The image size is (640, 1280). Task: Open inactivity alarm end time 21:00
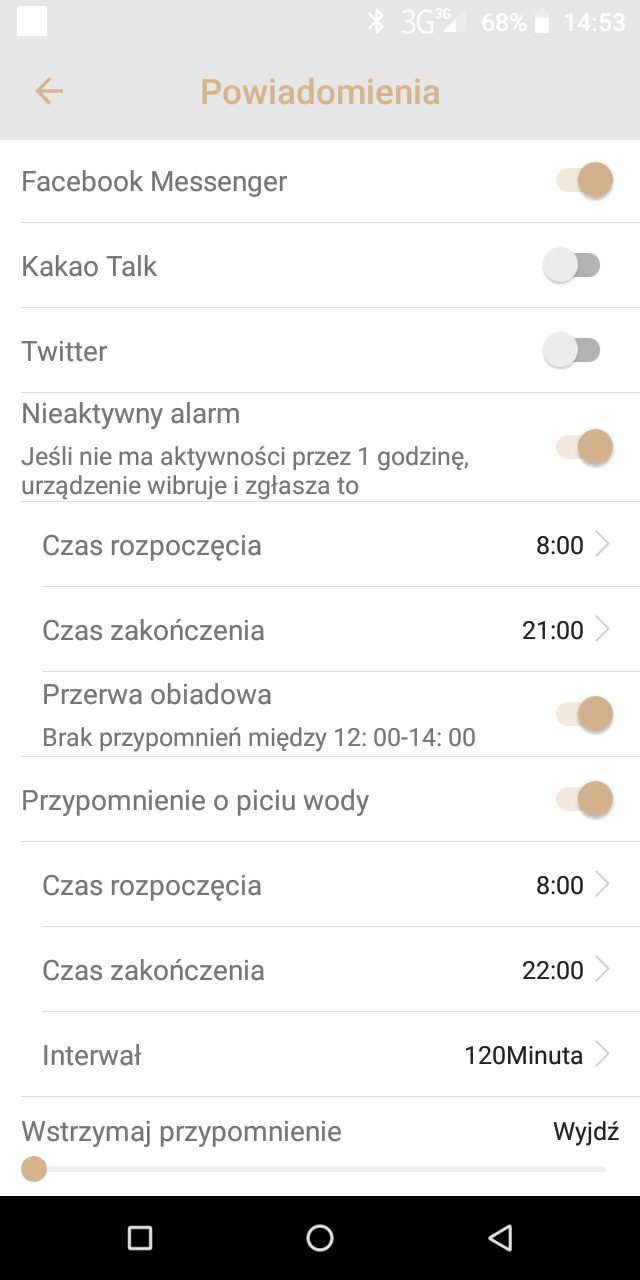(x=565, y=630)
